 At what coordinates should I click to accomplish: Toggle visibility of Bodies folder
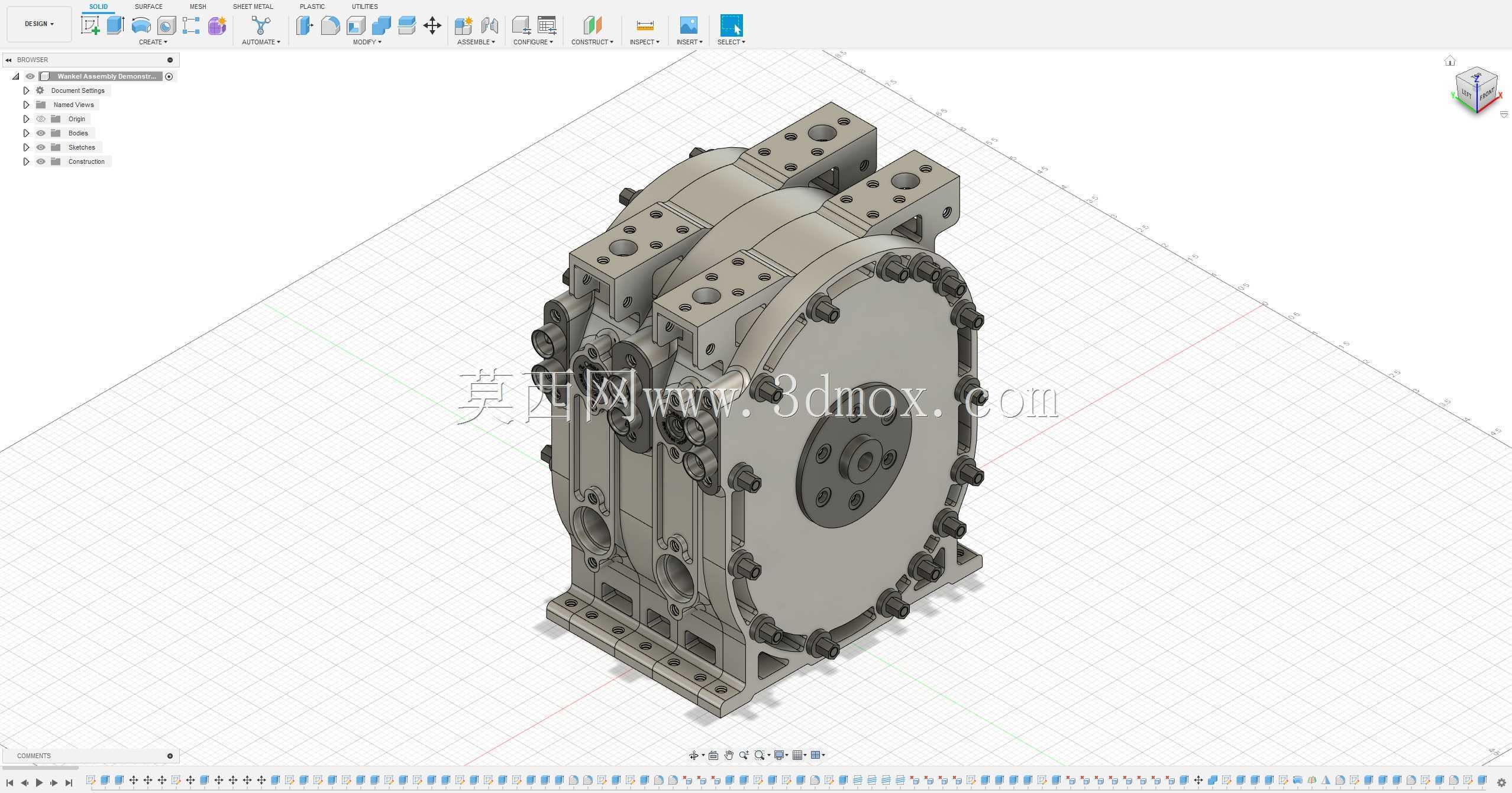pos(41,133)
